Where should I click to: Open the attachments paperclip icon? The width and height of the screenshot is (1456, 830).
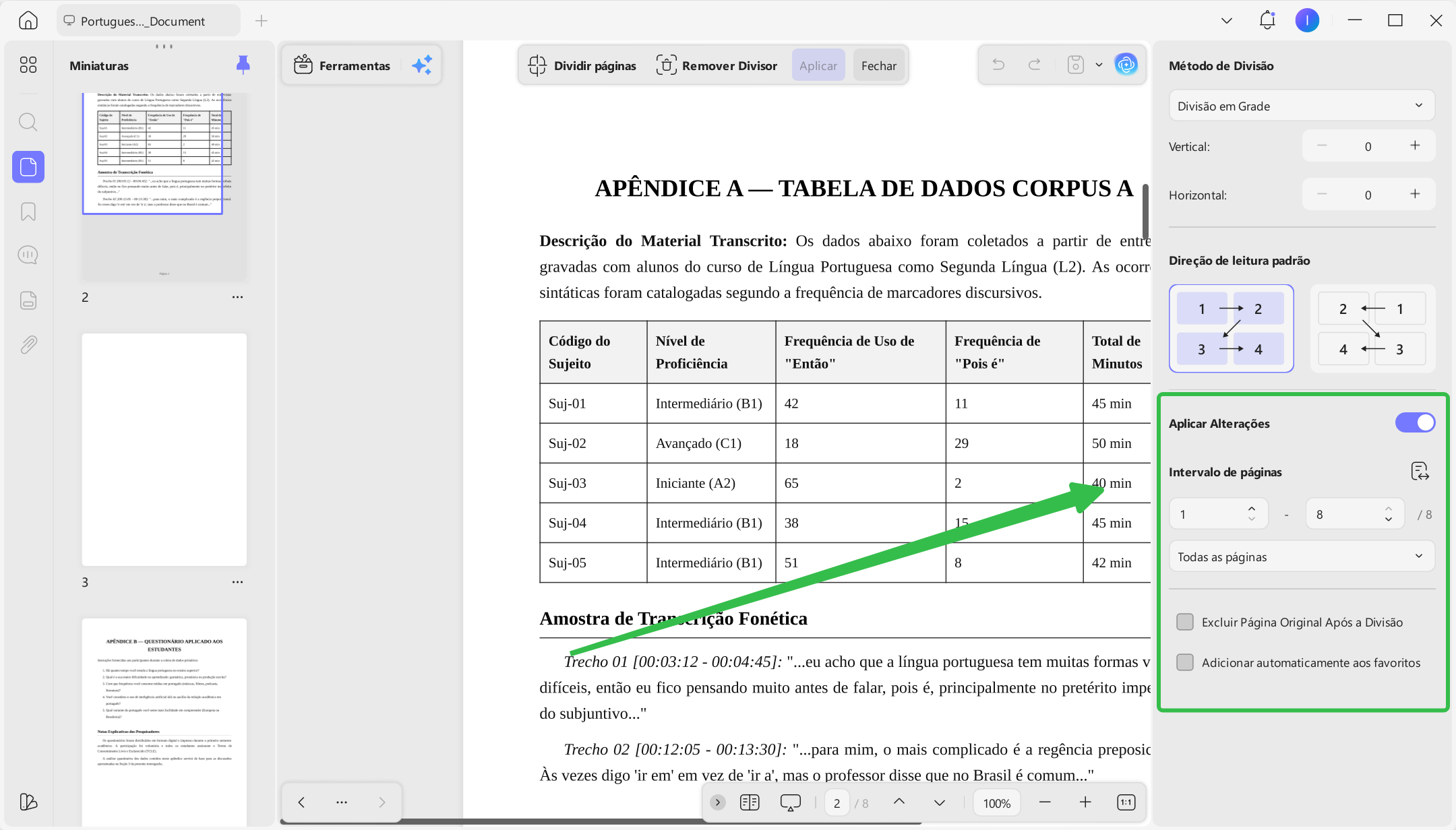pos(28,344)
